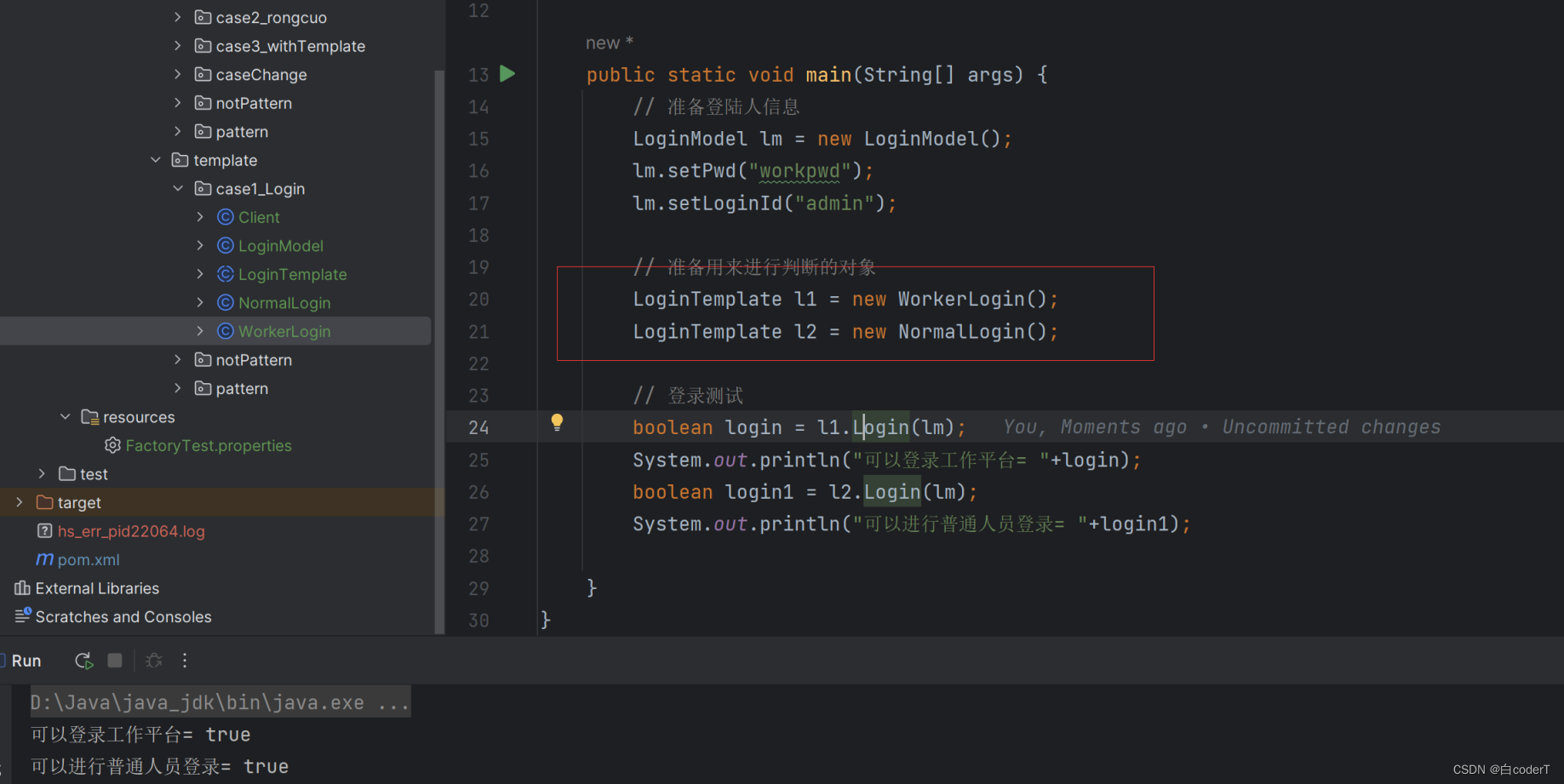Expand the NormalLogin class node

(200, 303)
